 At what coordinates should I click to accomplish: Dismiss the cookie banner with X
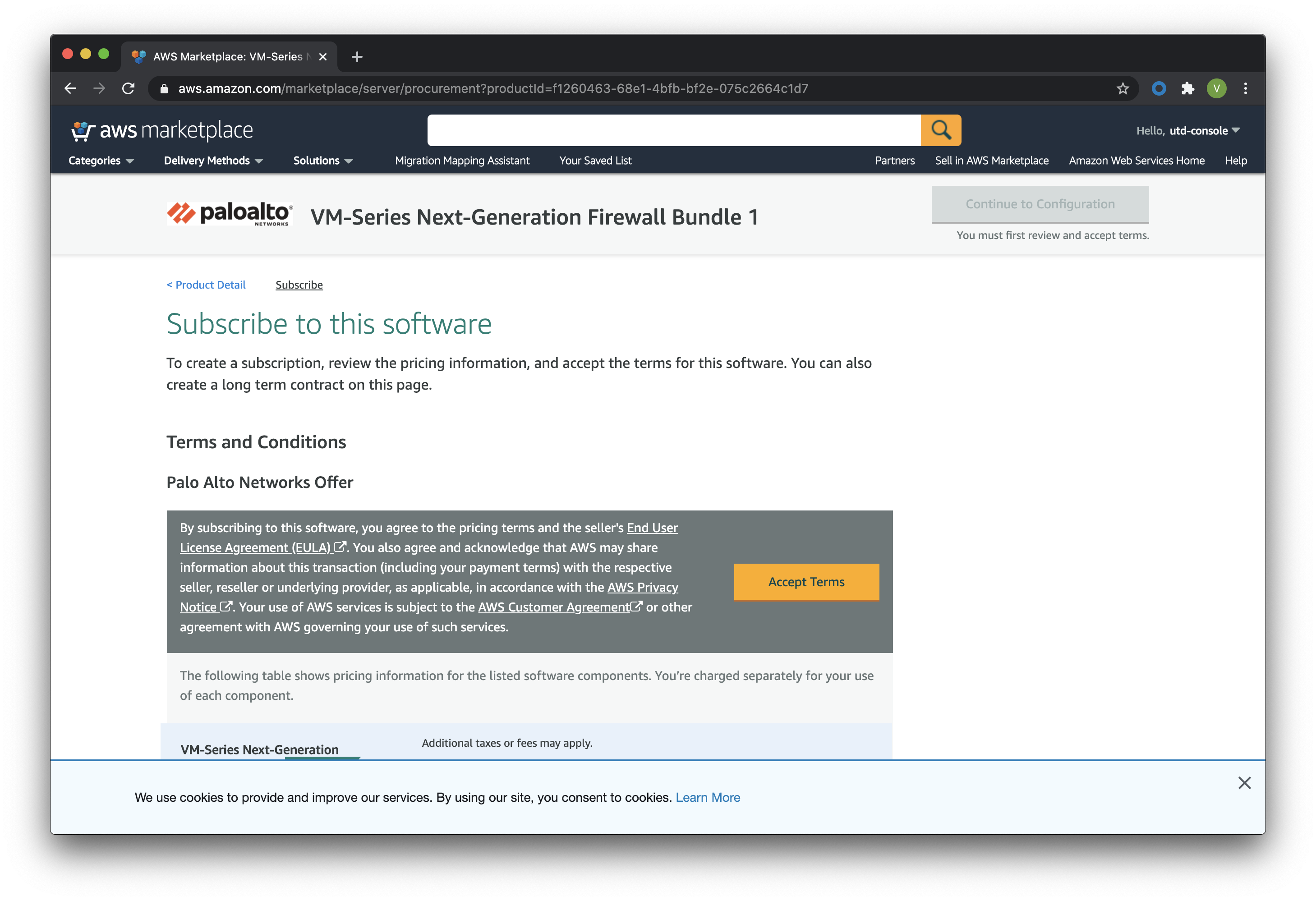click(x=1244, y=783)
